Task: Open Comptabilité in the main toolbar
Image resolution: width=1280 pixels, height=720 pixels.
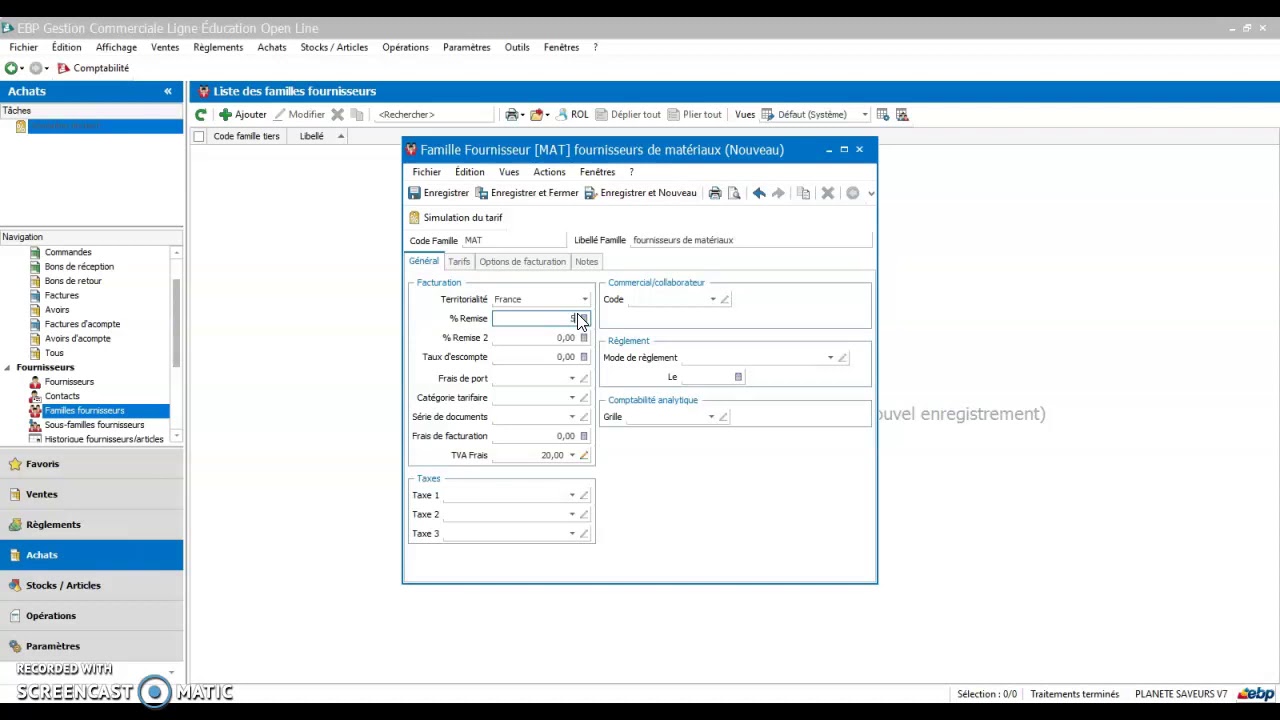Action: pos(93,68)
